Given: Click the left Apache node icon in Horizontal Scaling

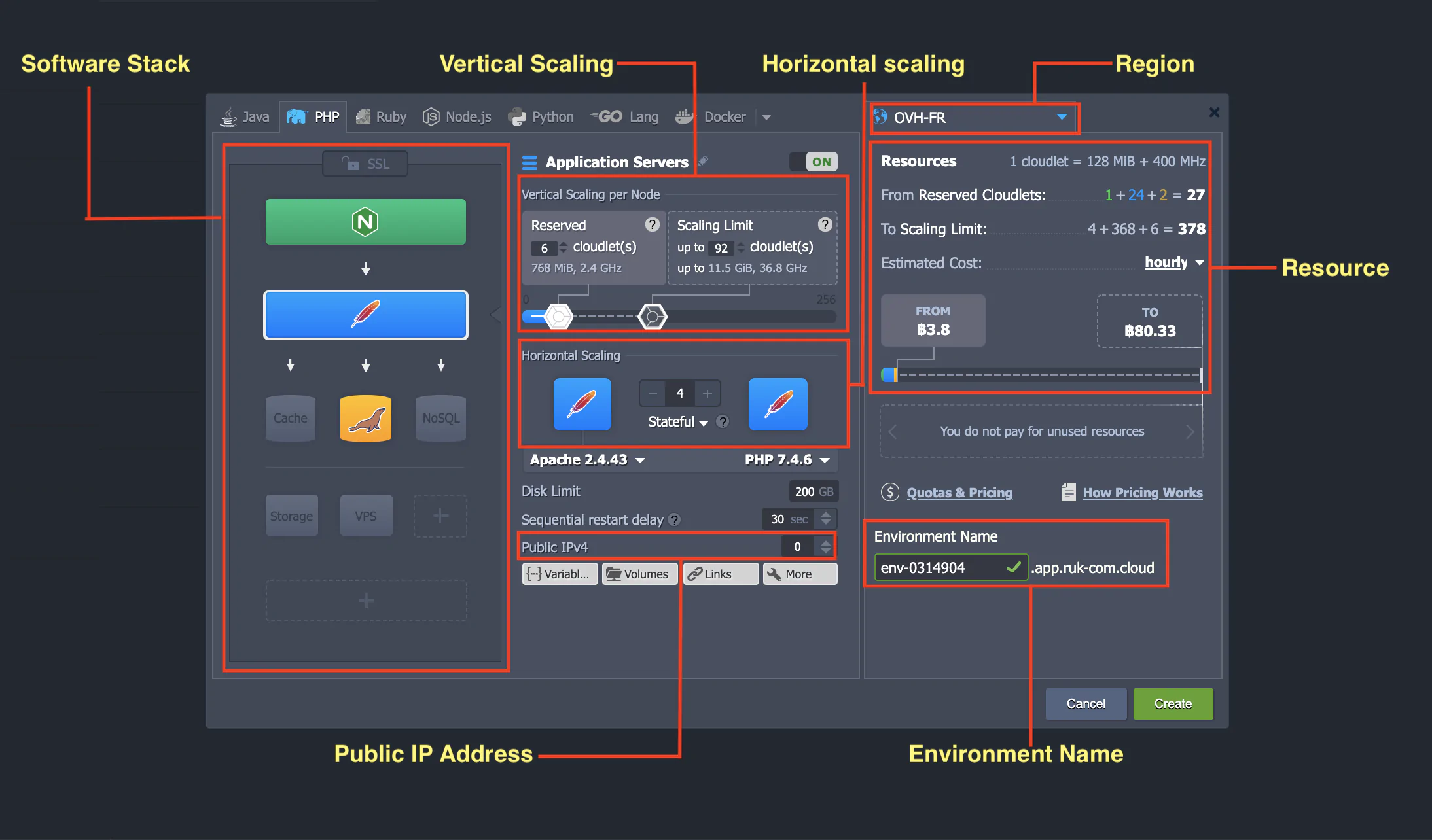Looking at the screenshot, I should [582, 404].
